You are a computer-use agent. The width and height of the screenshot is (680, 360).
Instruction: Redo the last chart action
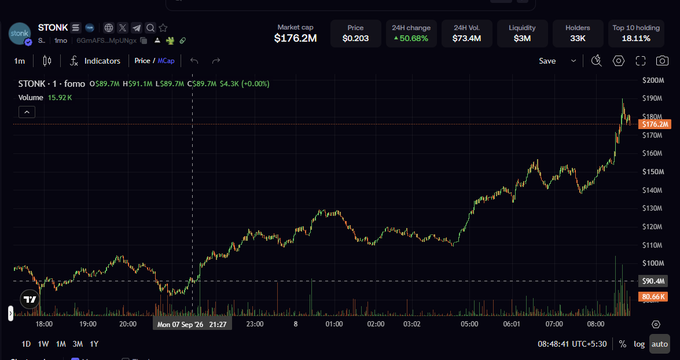pos(216,61)
